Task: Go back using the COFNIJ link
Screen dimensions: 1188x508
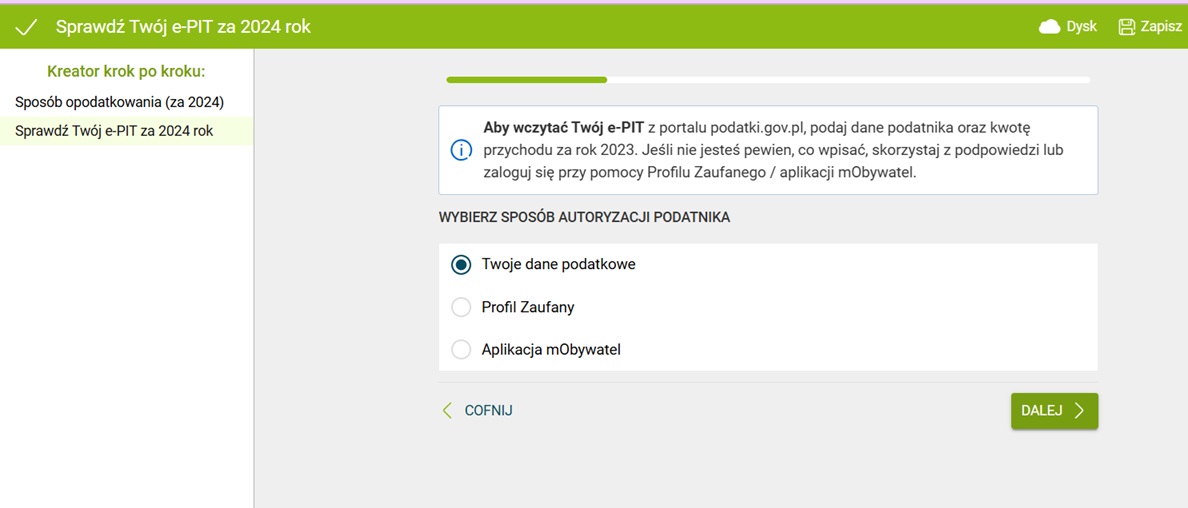Action: tap(488, 411)
